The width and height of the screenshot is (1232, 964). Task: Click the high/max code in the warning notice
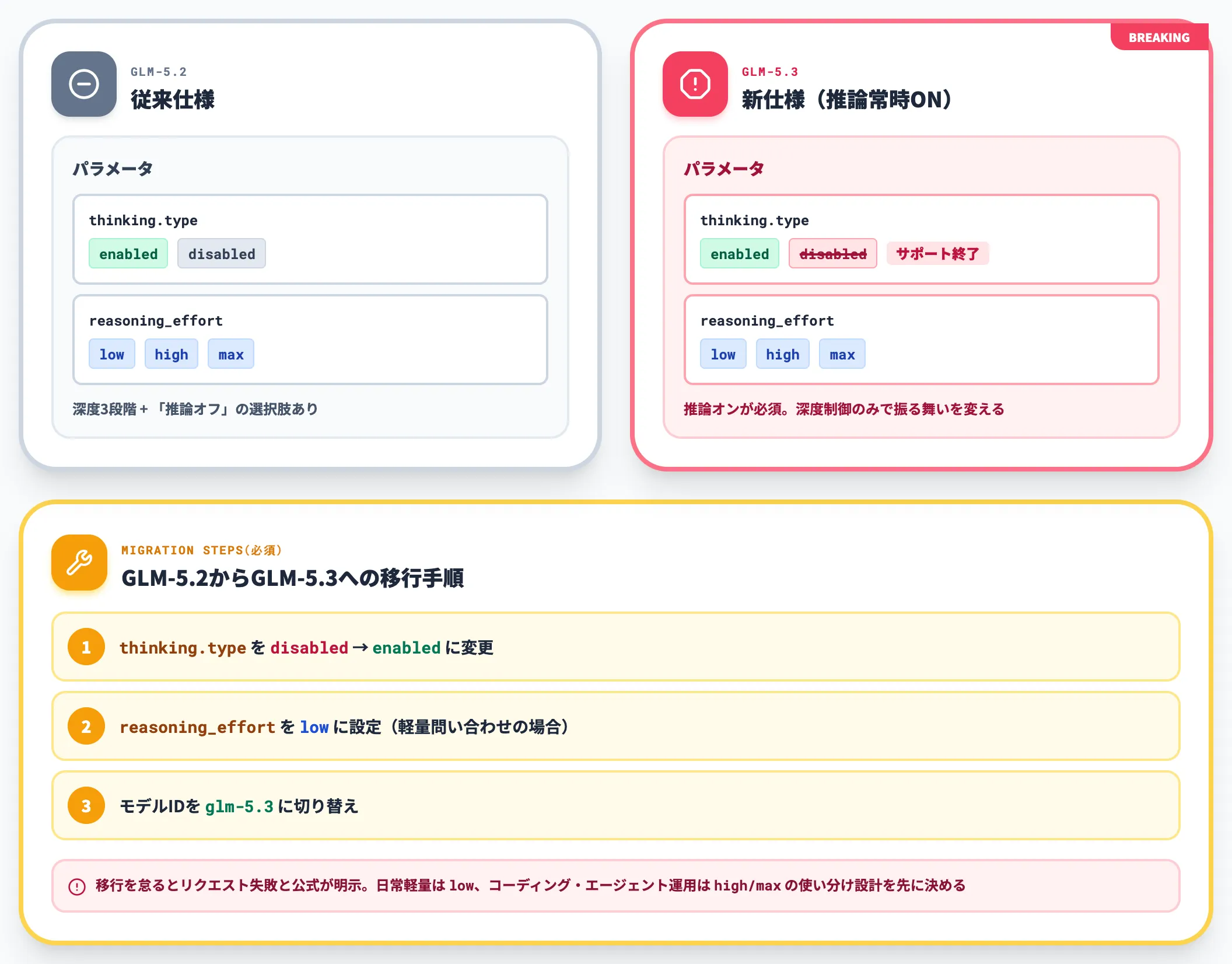pyautogui.click(x=747, y=886)
